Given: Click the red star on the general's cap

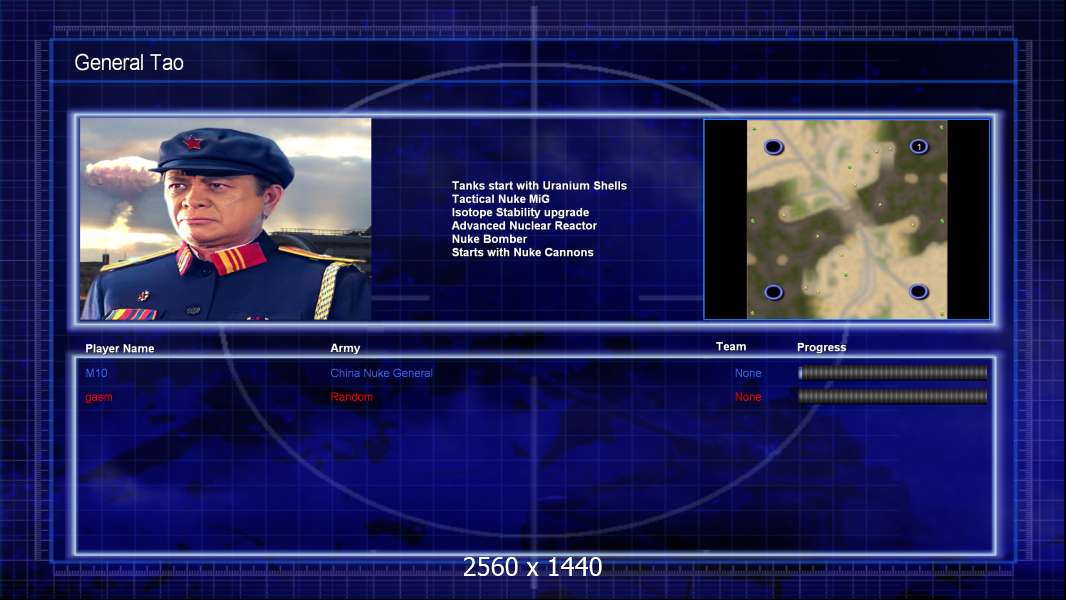Looking at the screenshot, I should 193,142.
